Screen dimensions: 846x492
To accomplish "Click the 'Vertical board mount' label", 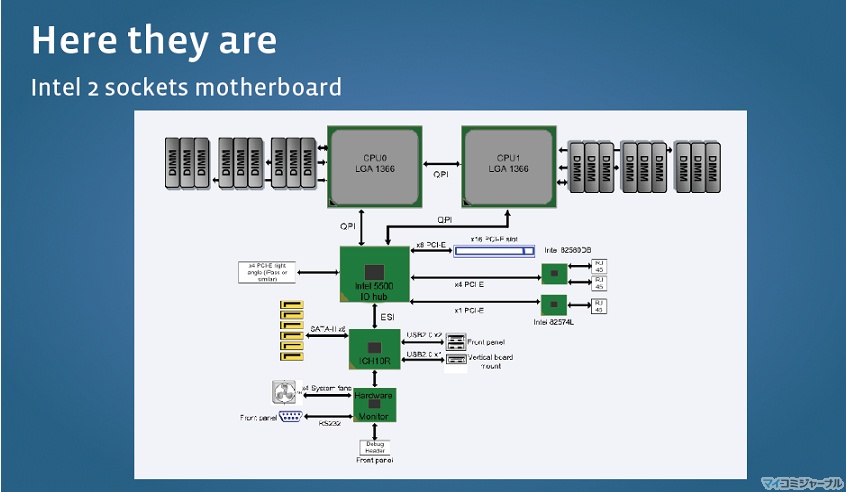I will [x=490, y=361].
